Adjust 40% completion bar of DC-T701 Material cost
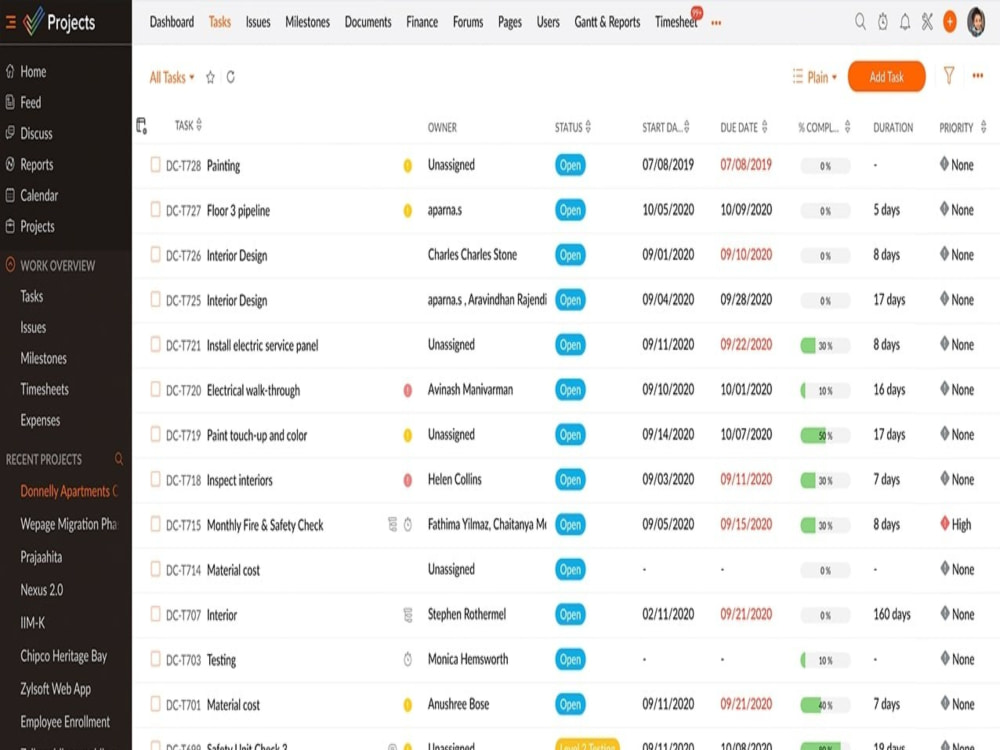This screenshot has height=750, width=1000. [825, 705]
